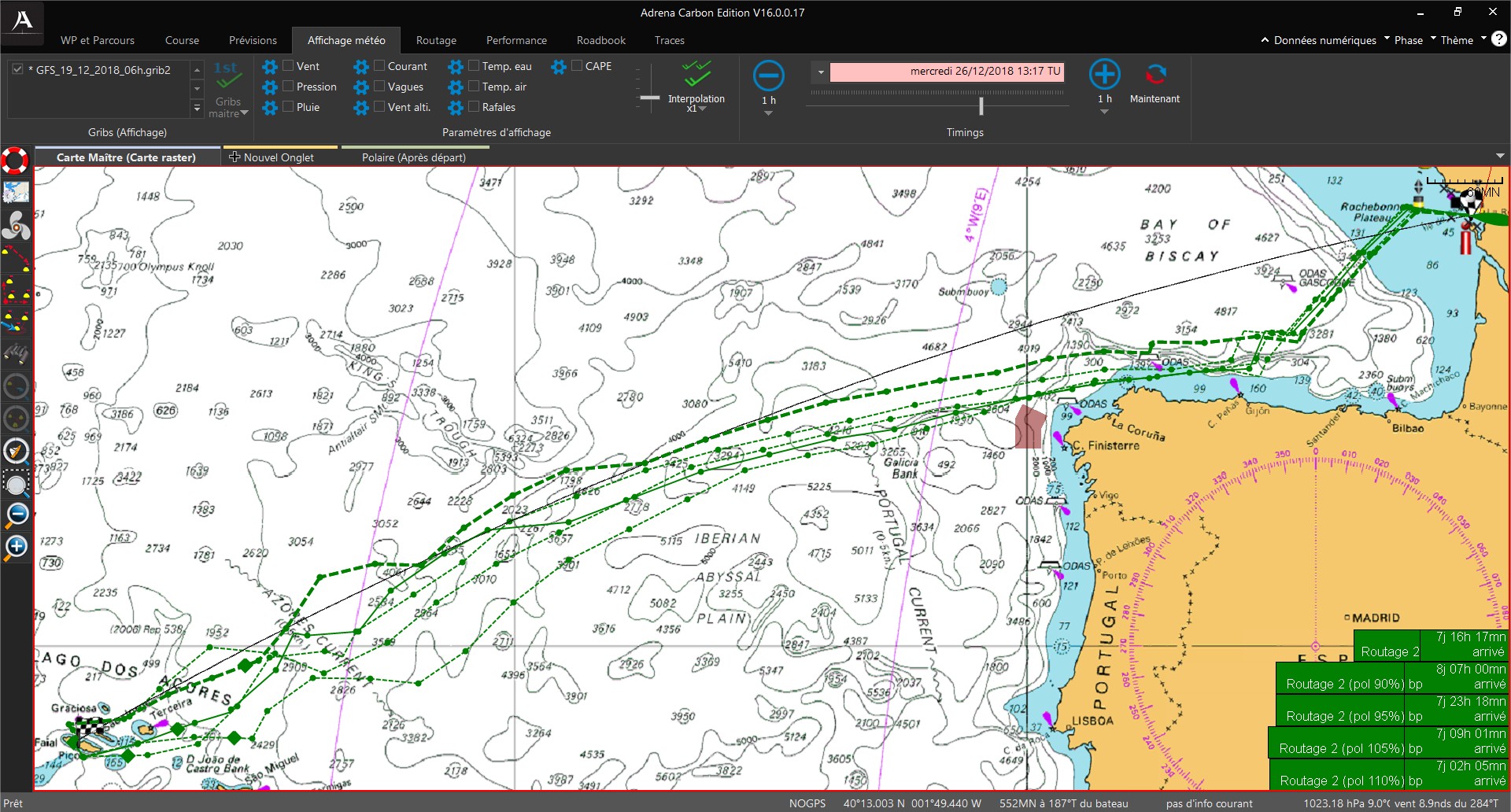Viewport: 1511px width, 812px height.
Task: Open the Roadbook ribbon tab
Action: point(601,40)
